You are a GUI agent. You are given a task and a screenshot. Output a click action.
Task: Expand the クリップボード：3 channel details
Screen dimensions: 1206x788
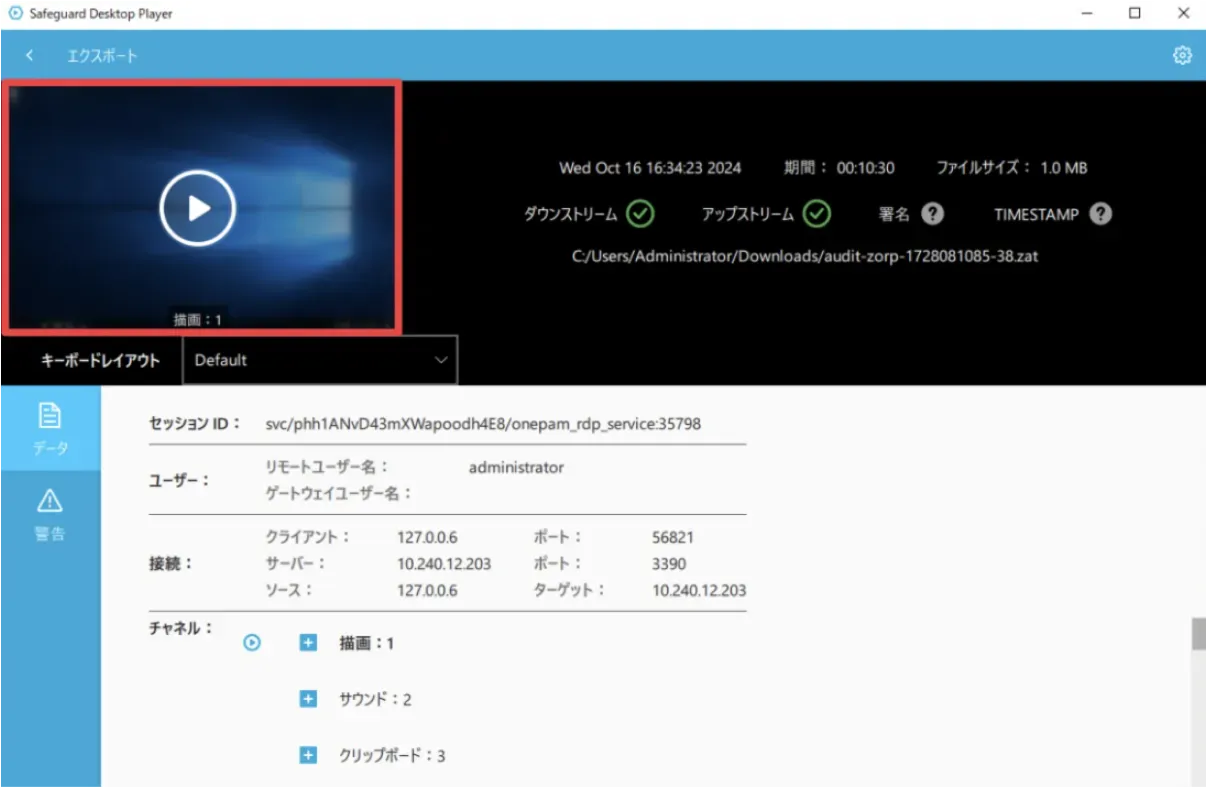pos(307,755)
